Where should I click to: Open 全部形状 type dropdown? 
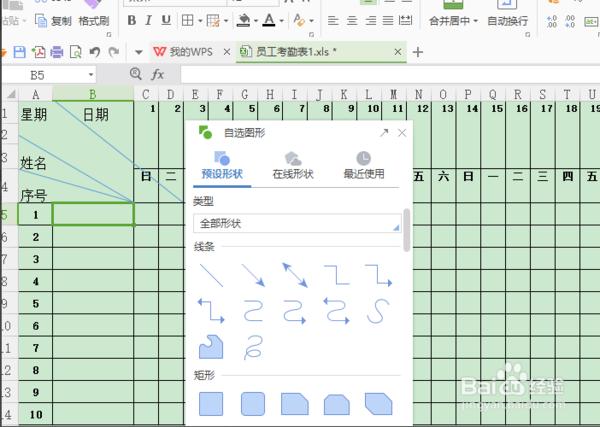(297, 223)
